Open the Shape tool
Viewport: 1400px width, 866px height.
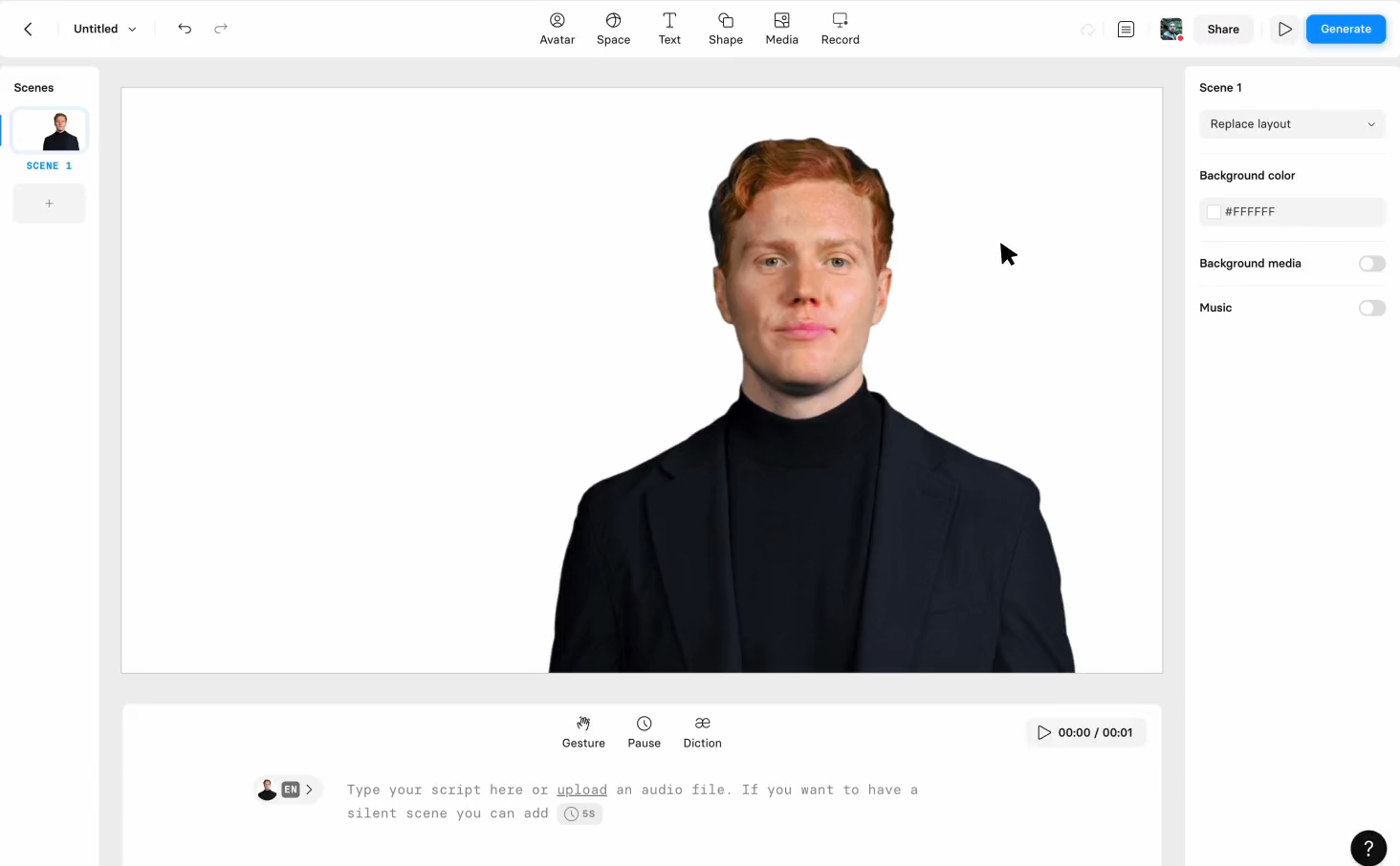(725, 29)
